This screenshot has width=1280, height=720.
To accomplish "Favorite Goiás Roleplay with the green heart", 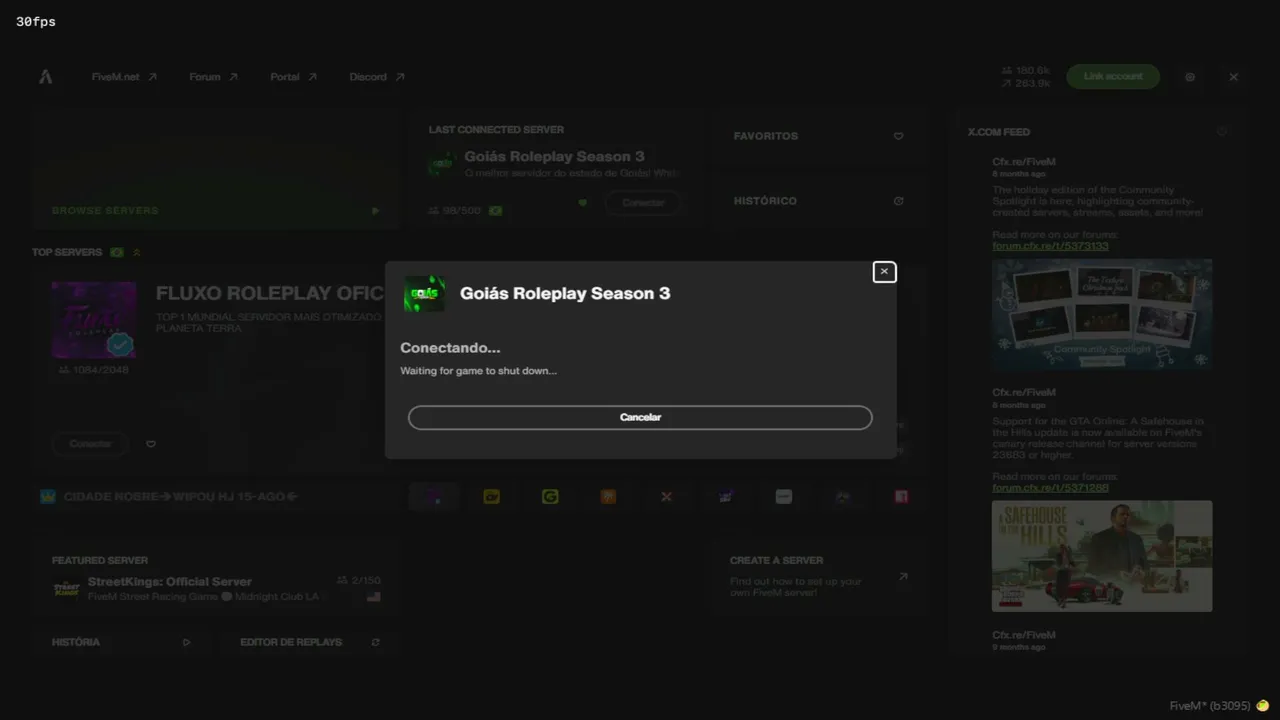I will (x=583, y=203).
